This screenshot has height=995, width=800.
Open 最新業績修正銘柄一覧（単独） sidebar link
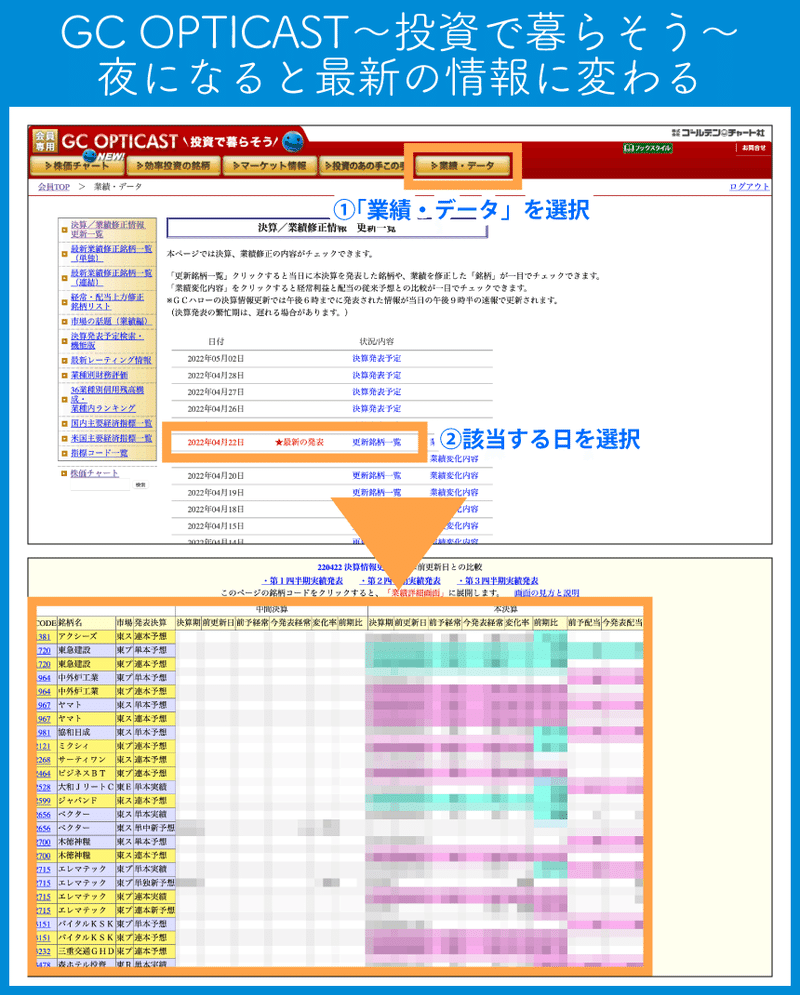(112, 253)
